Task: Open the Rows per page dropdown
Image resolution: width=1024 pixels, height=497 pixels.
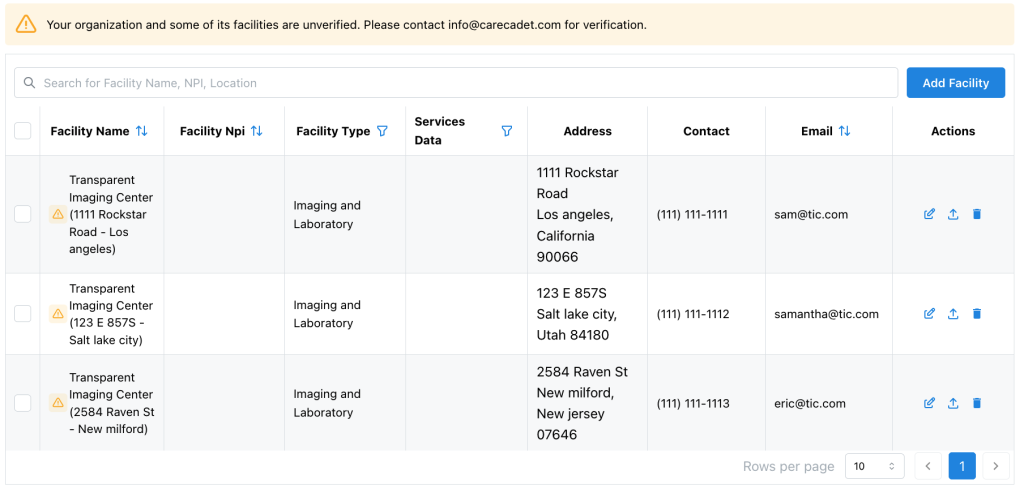Action: [x=874, y=466]
